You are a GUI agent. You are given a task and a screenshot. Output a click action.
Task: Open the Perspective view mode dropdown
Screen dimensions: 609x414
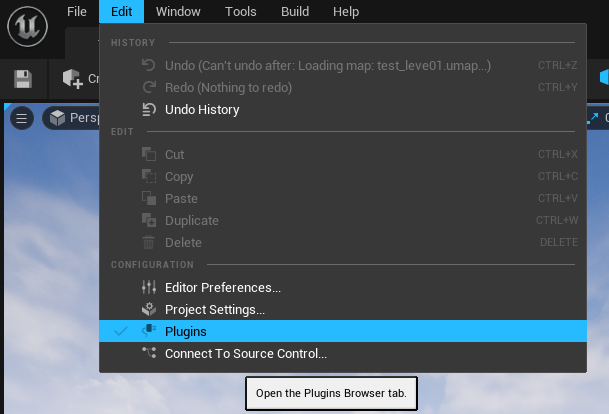(x=72, y=118)
